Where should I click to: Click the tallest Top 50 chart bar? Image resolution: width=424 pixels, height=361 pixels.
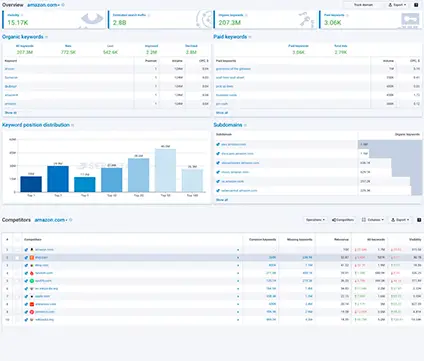pos(165,170)
